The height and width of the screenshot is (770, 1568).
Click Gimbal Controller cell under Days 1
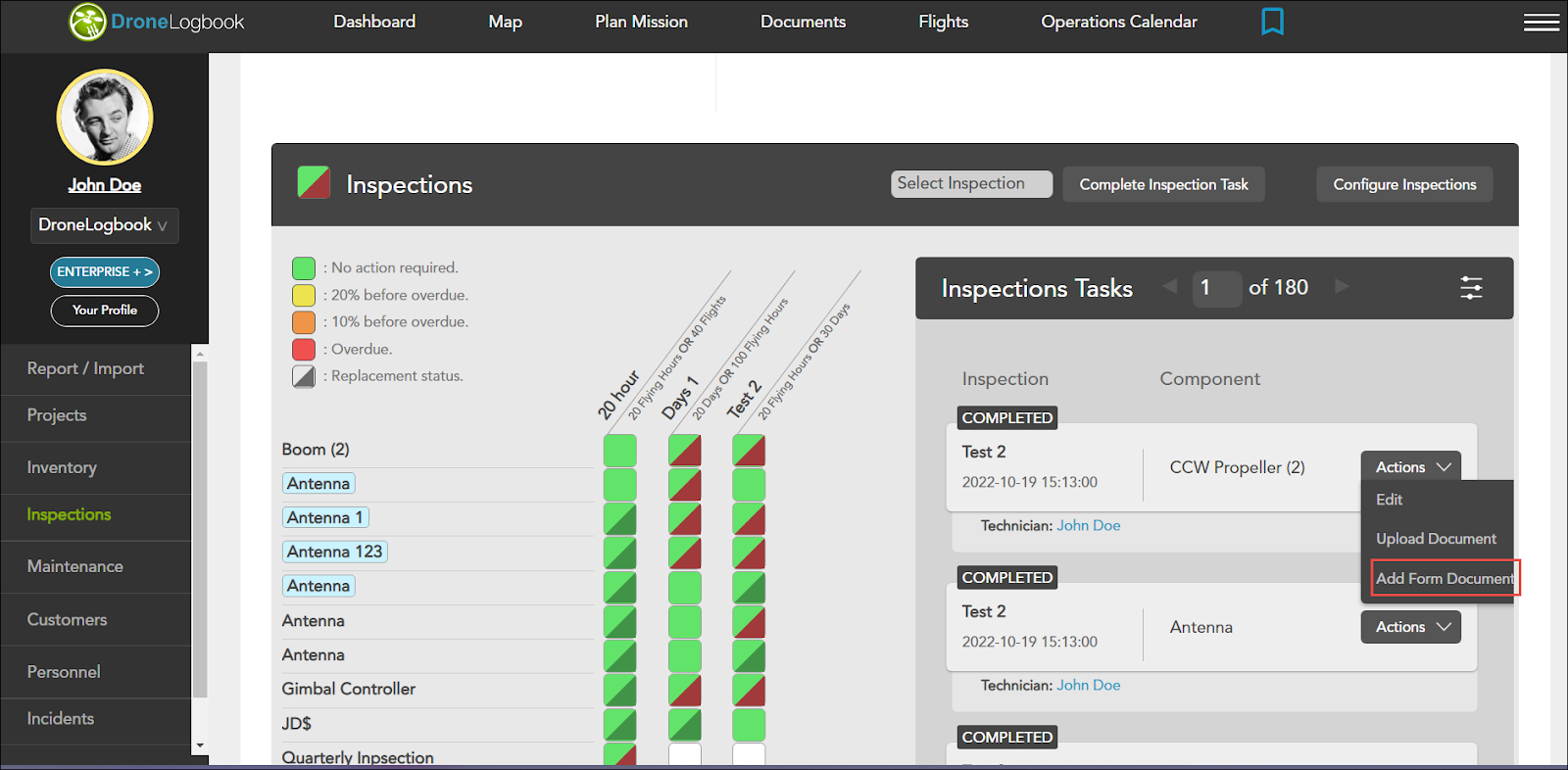tap(684, 691)
